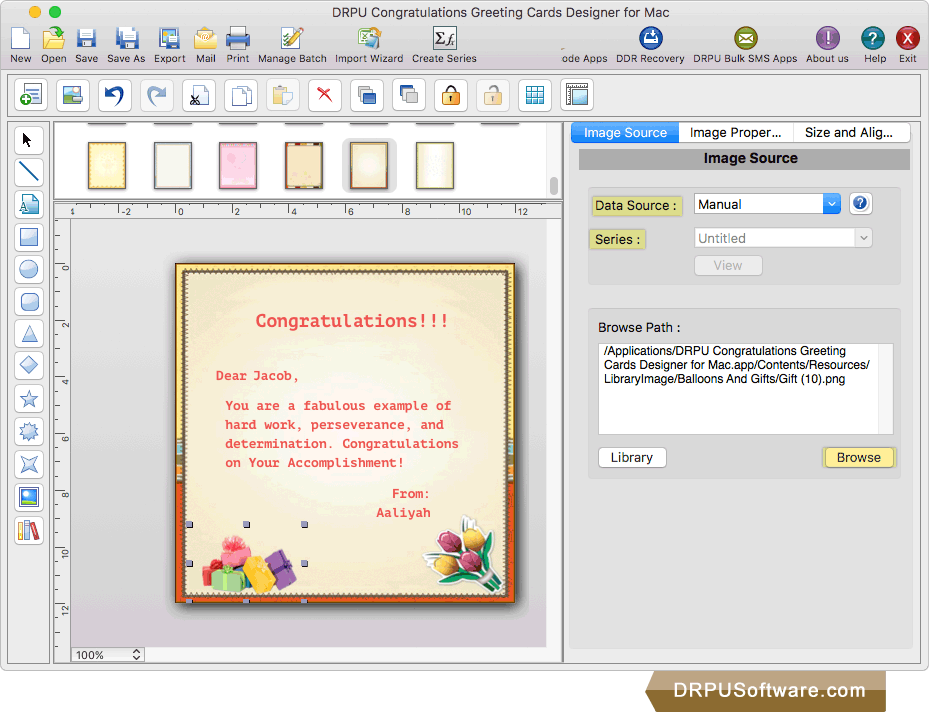The height and width of the screenshot is (712, 929).
Task: Select the text tool
Action: click(28, 205)
